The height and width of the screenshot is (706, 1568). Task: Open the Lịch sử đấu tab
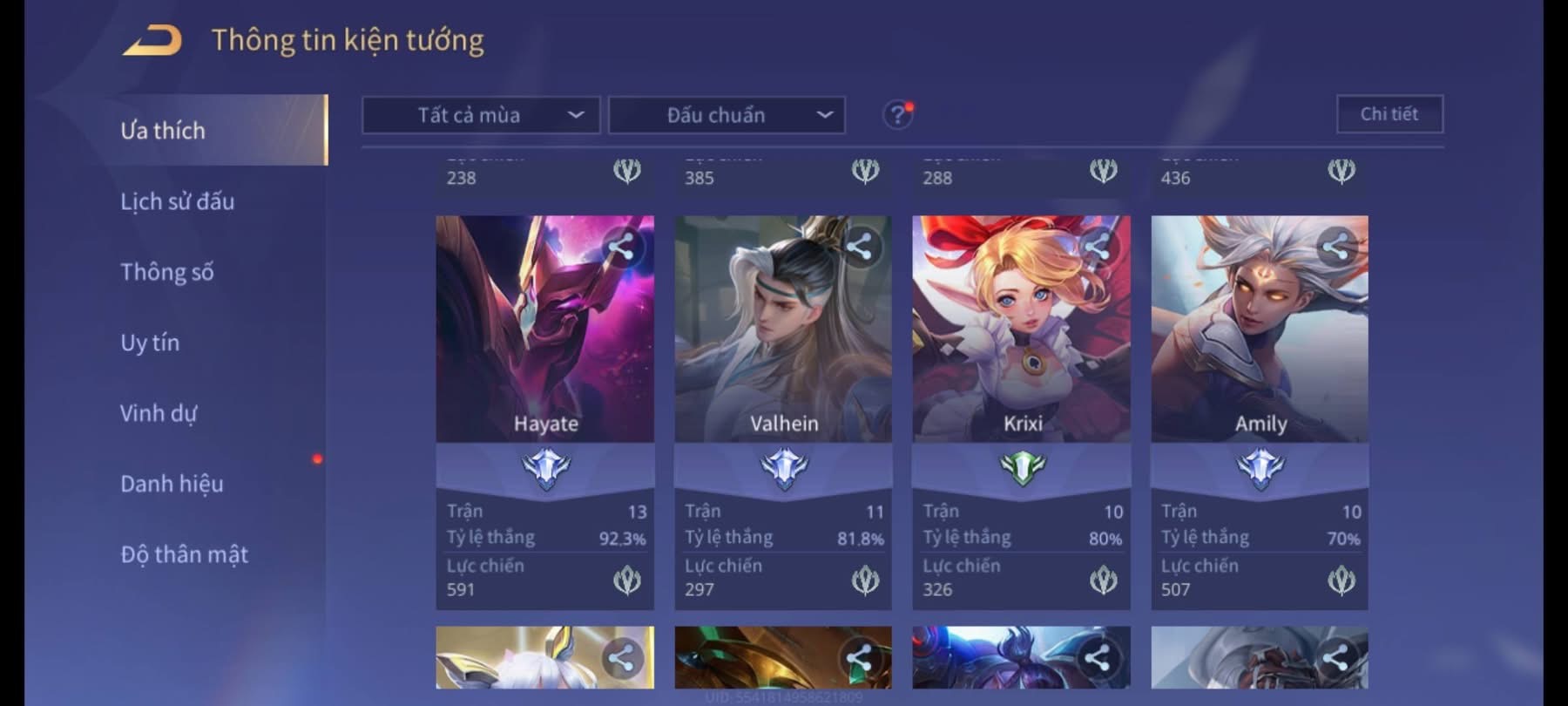(x=178, y=201)
